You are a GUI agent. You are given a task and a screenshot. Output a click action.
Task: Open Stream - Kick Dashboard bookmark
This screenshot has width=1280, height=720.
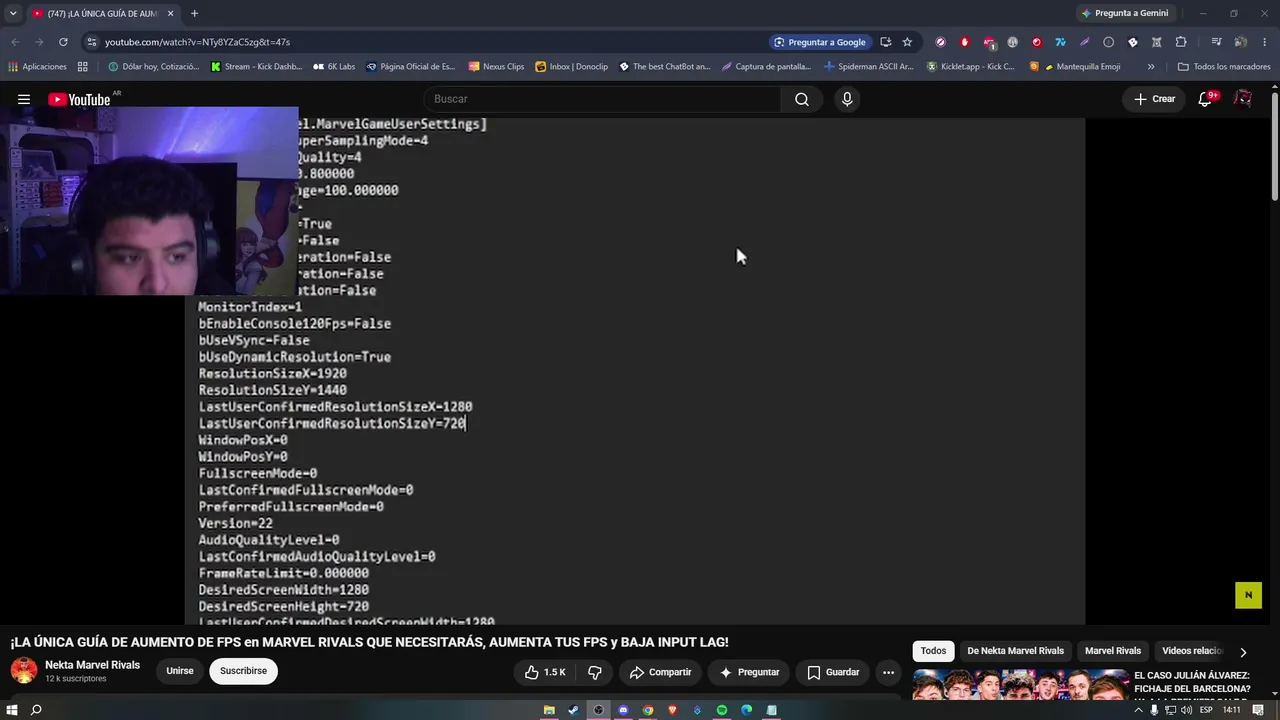pos(256,67)
